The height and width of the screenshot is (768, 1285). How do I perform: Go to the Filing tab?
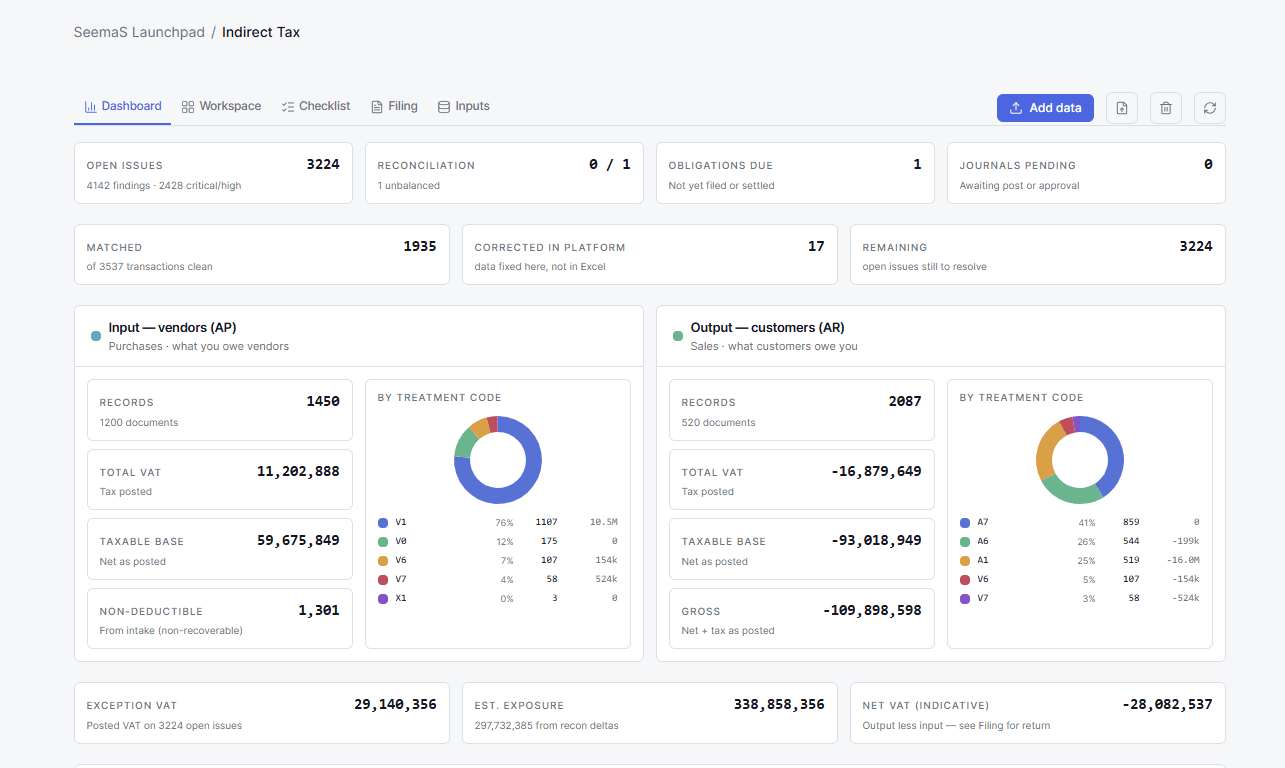(394, 106)
